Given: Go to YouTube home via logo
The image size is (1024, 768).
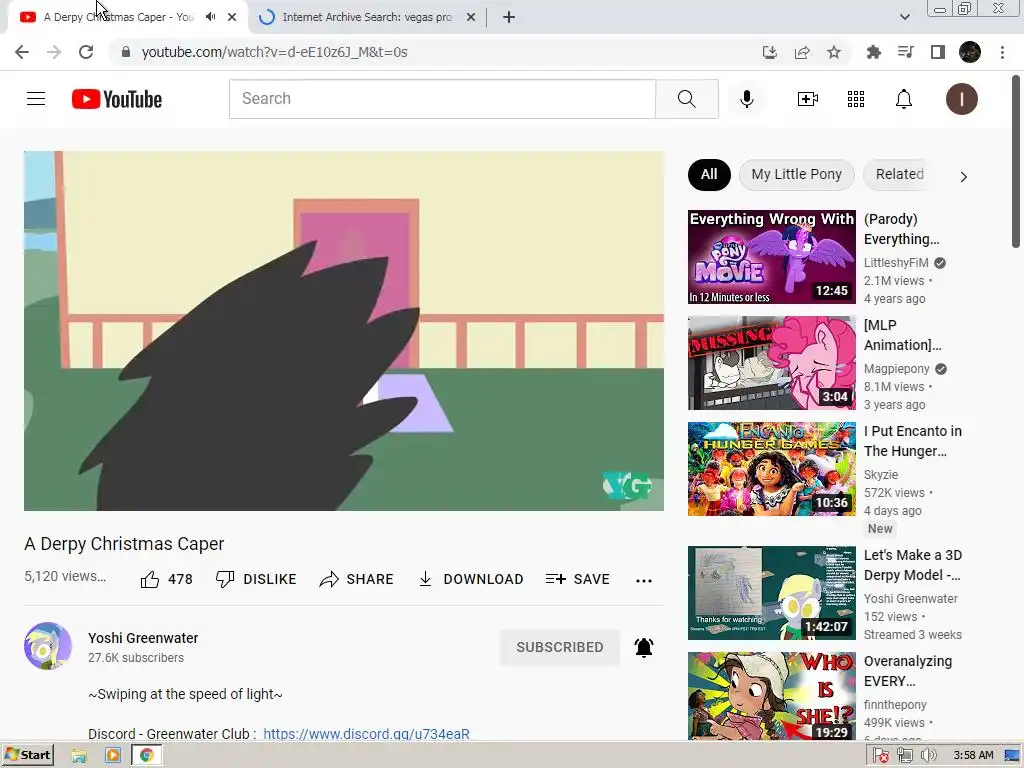Looking at the screenshot, I should pos(117,99).
